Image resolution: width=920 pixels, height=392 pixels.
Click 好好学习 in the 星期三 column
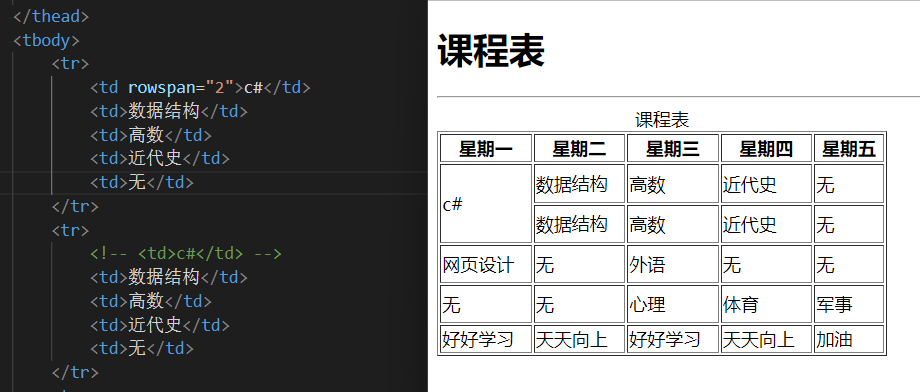[x=673, y=339]
